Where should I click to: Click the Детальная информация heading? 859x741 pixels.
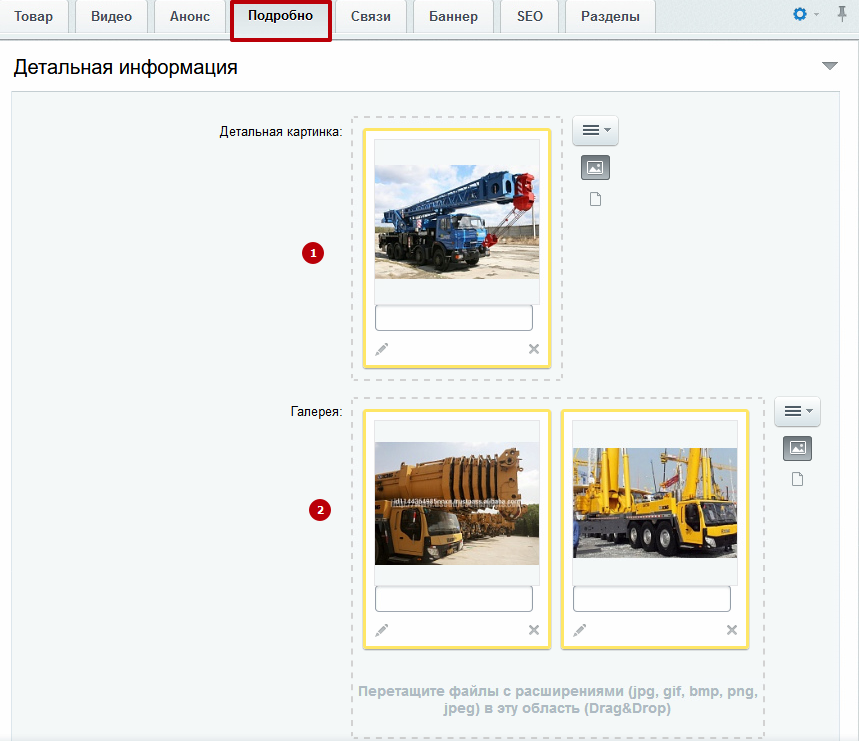[125, 67]
